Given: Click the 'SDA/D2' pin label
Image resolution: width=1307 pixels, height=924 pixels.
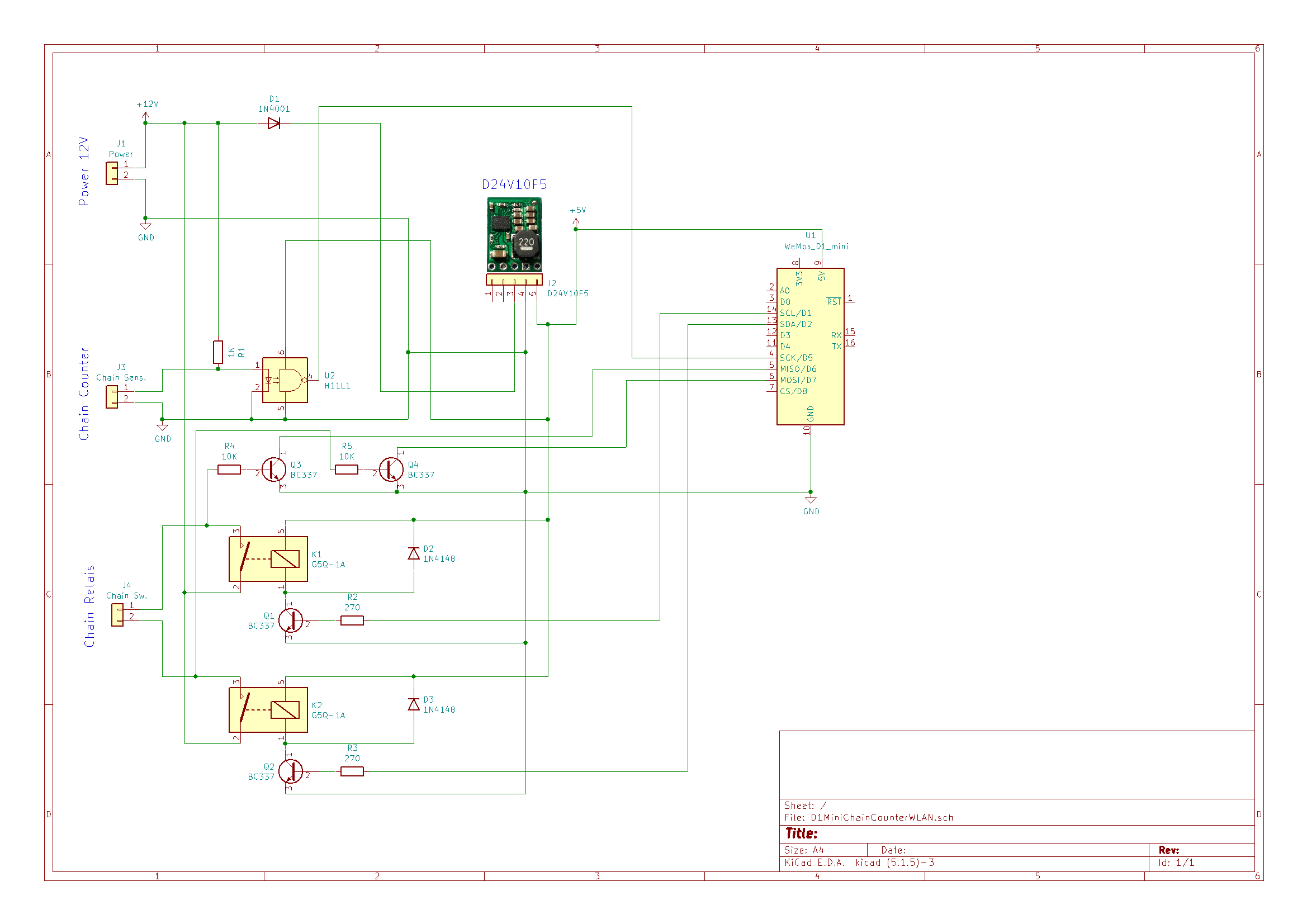Looking at the screenshot, I should (796, 325).
